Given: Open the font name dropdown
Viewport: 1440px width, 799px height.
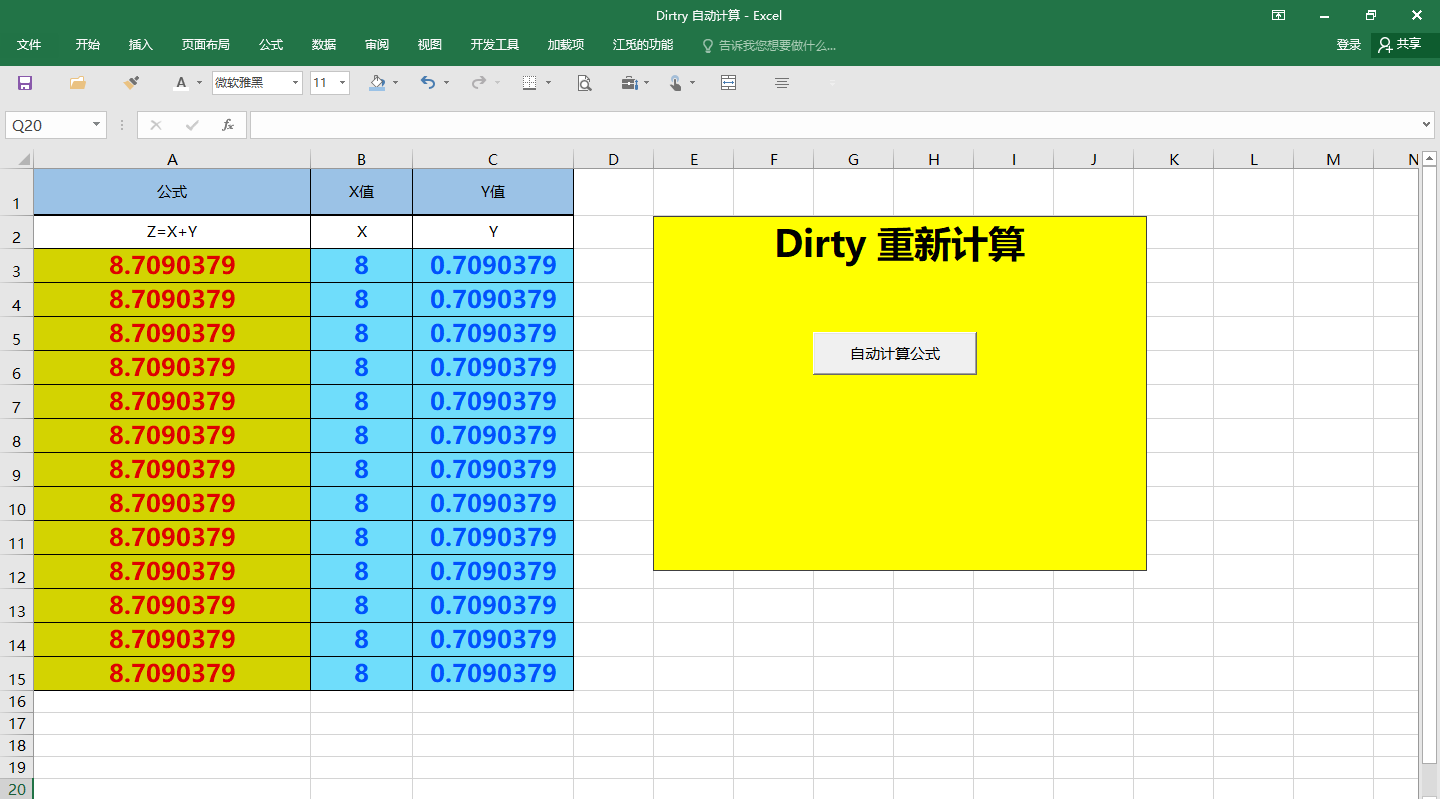Looking at the screenshot, I should coord(296,83).
